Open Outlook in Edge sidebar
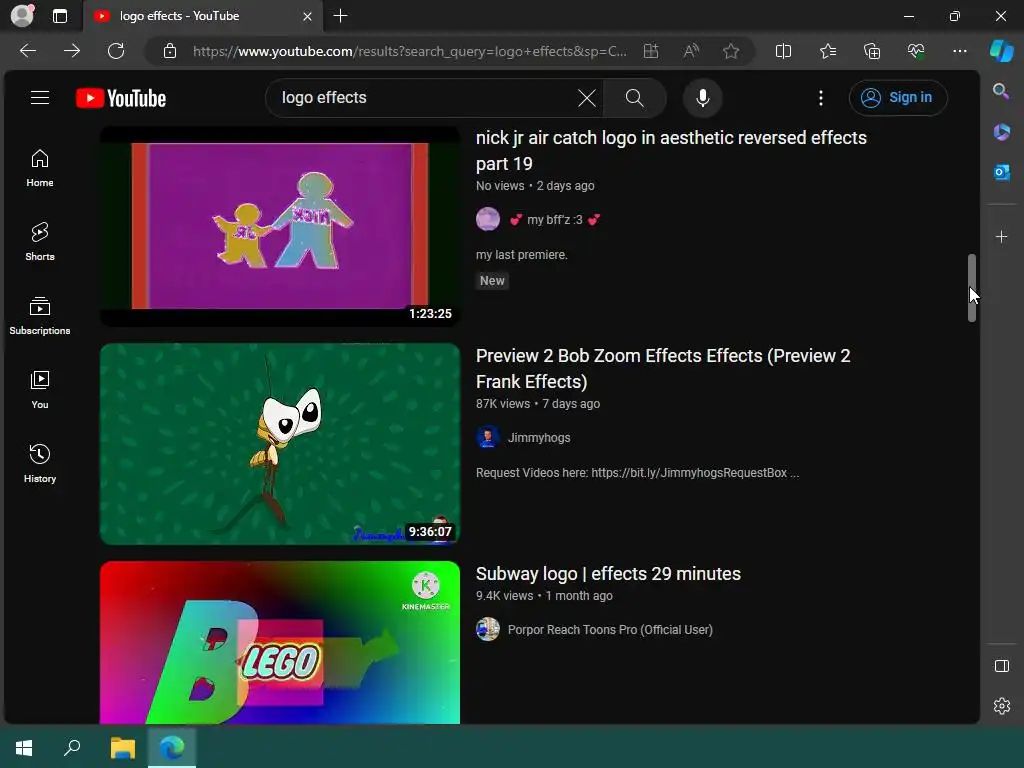 pos(1001,172)
